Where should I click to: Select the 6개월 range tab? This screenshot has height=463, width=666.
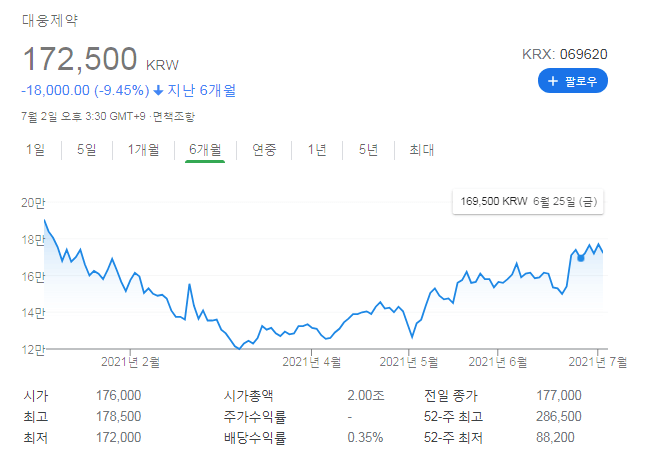[205, 150]
